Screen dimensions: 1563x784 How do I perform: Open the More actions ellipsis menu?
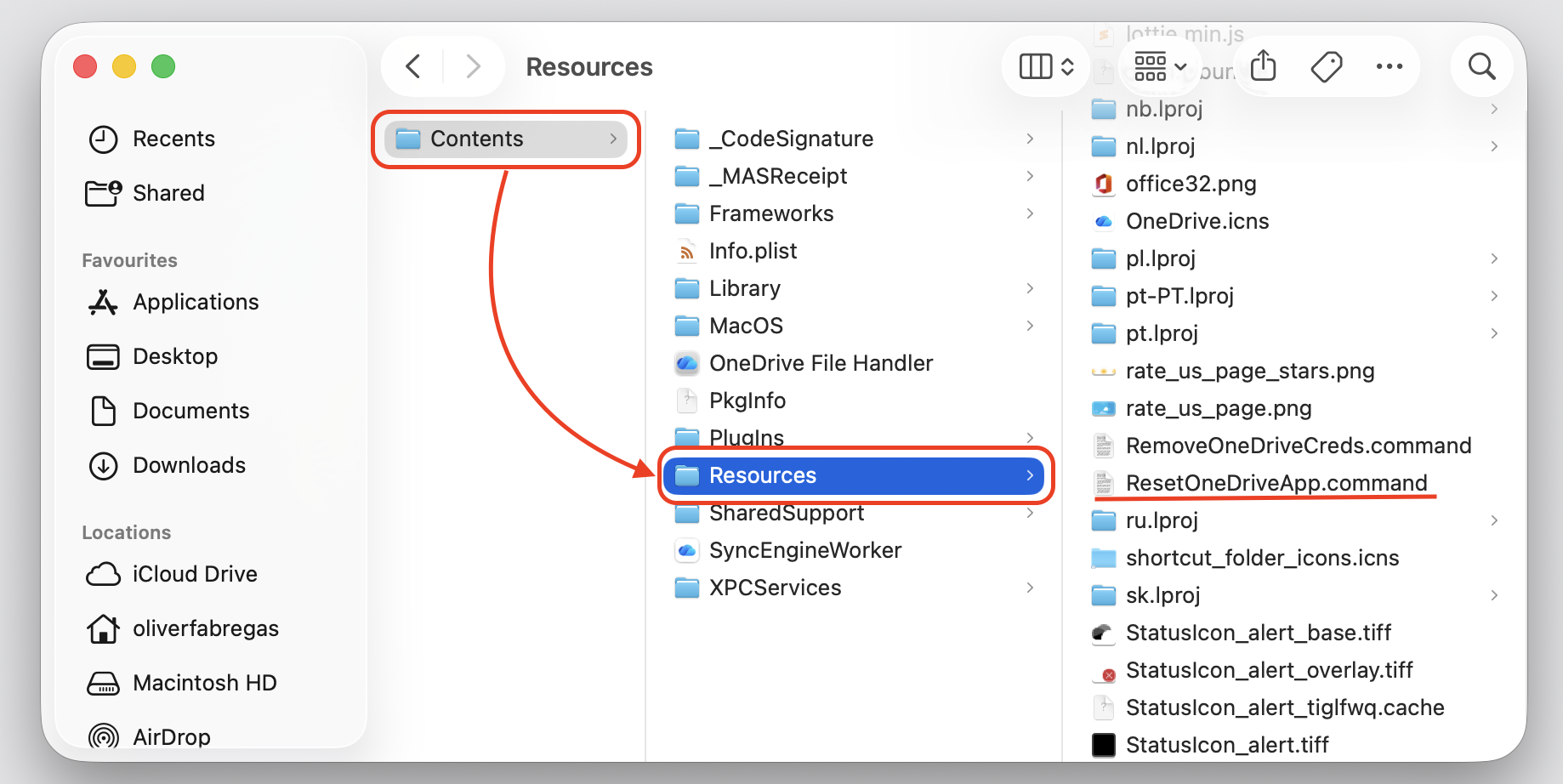(x=1390, y=66)
